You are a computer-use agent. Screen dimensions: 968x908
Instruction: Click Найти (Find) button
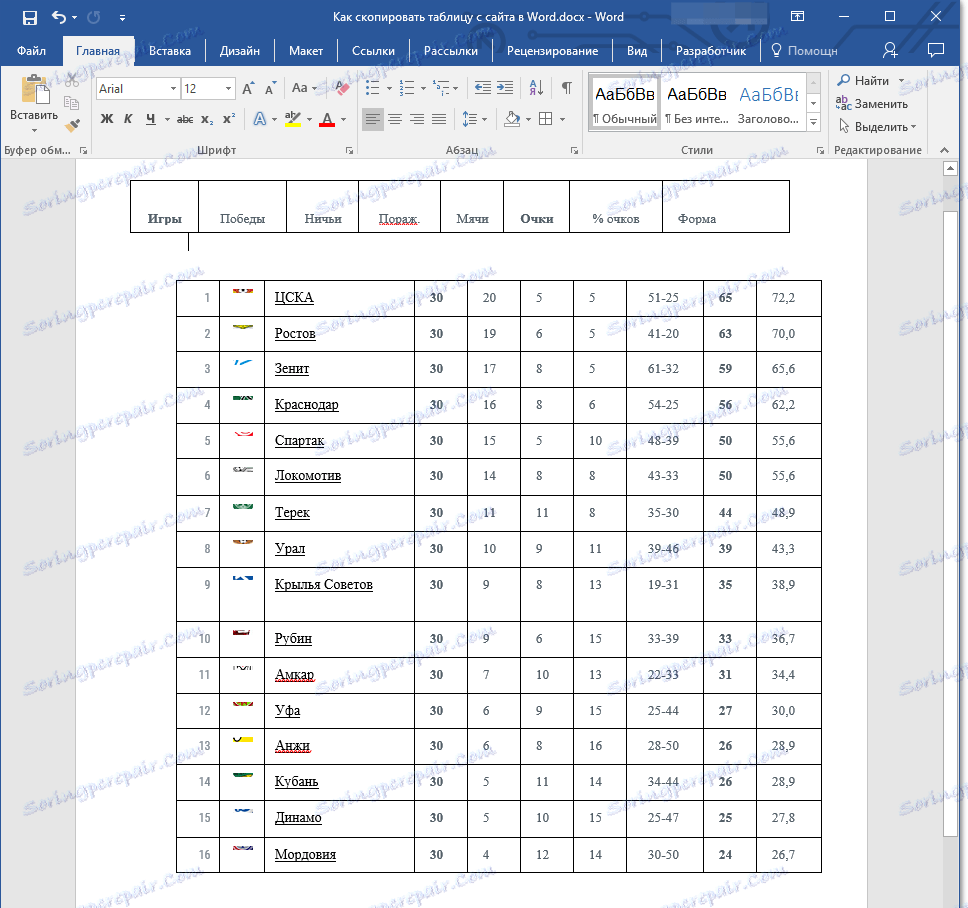[864, 81]
